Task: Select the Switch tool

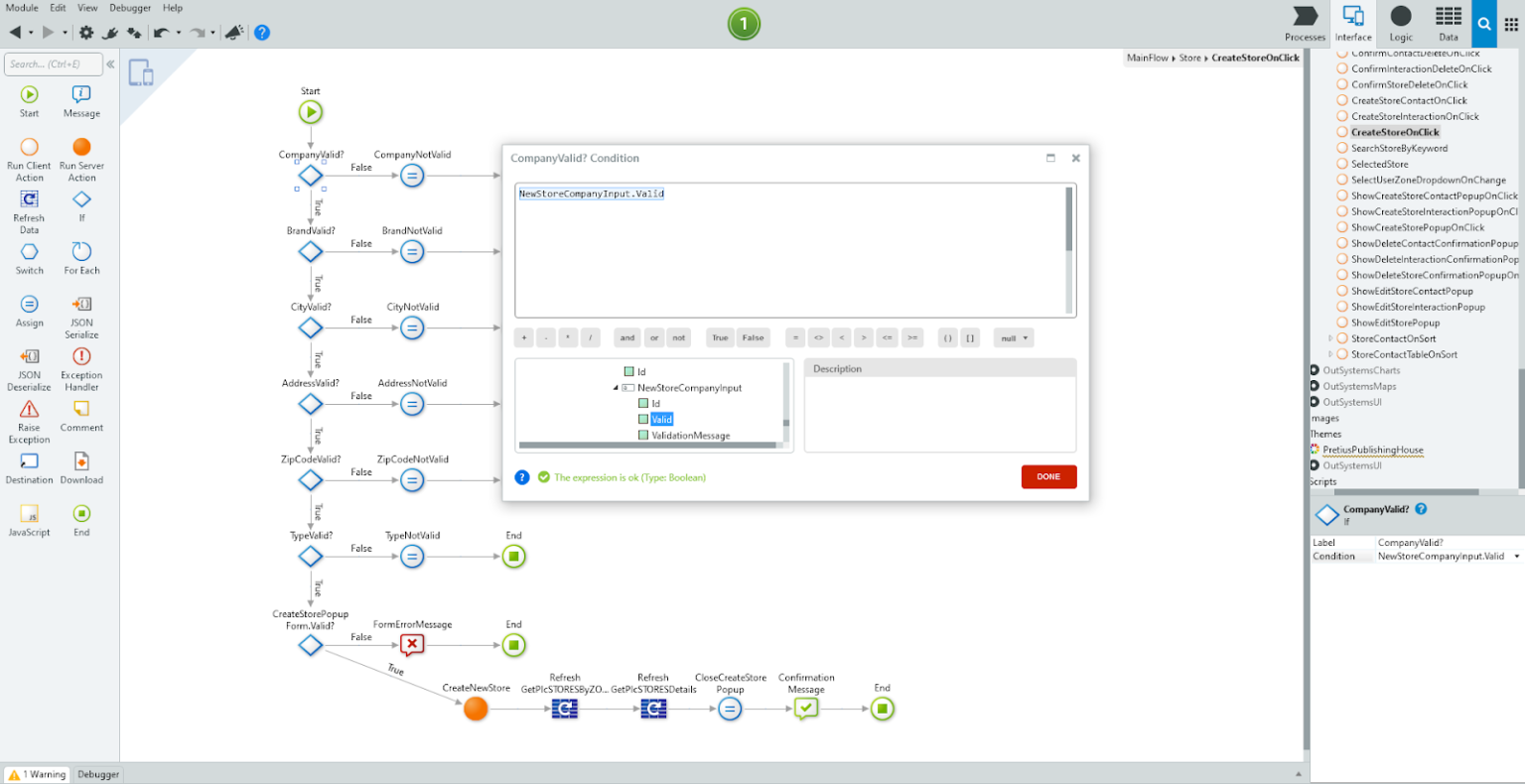Action: [x=29, y=257]
